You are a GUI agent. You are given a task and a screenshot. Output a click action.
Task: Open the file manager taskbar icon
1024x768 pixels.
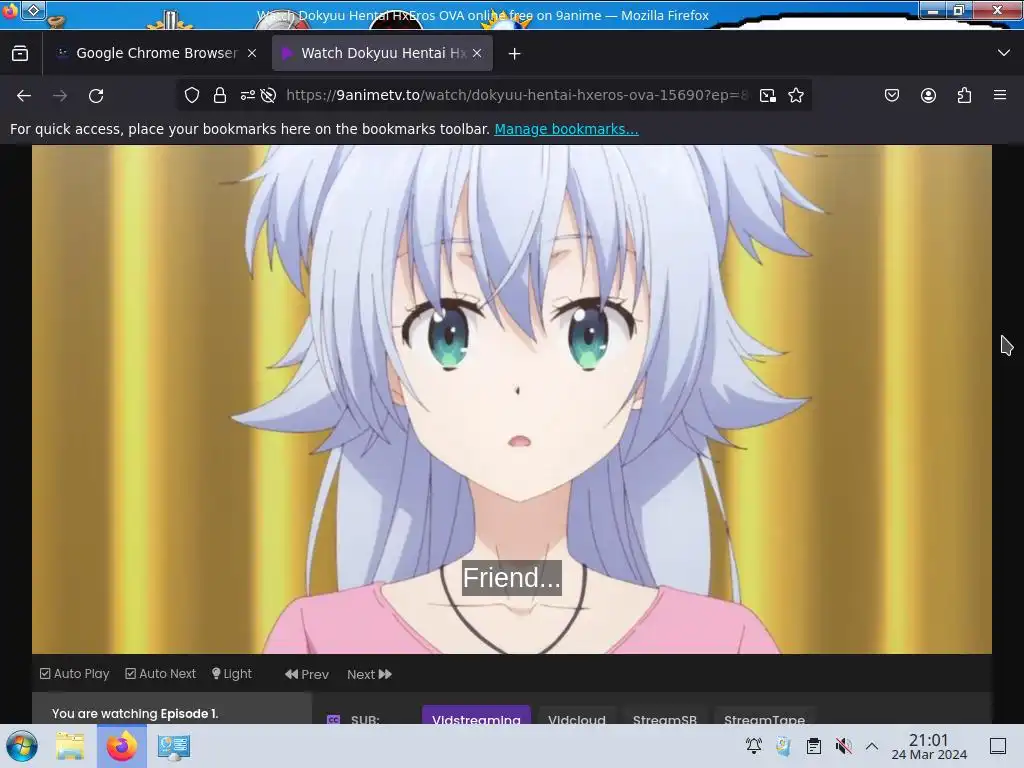pyautogui.click(x=70, y=746)
